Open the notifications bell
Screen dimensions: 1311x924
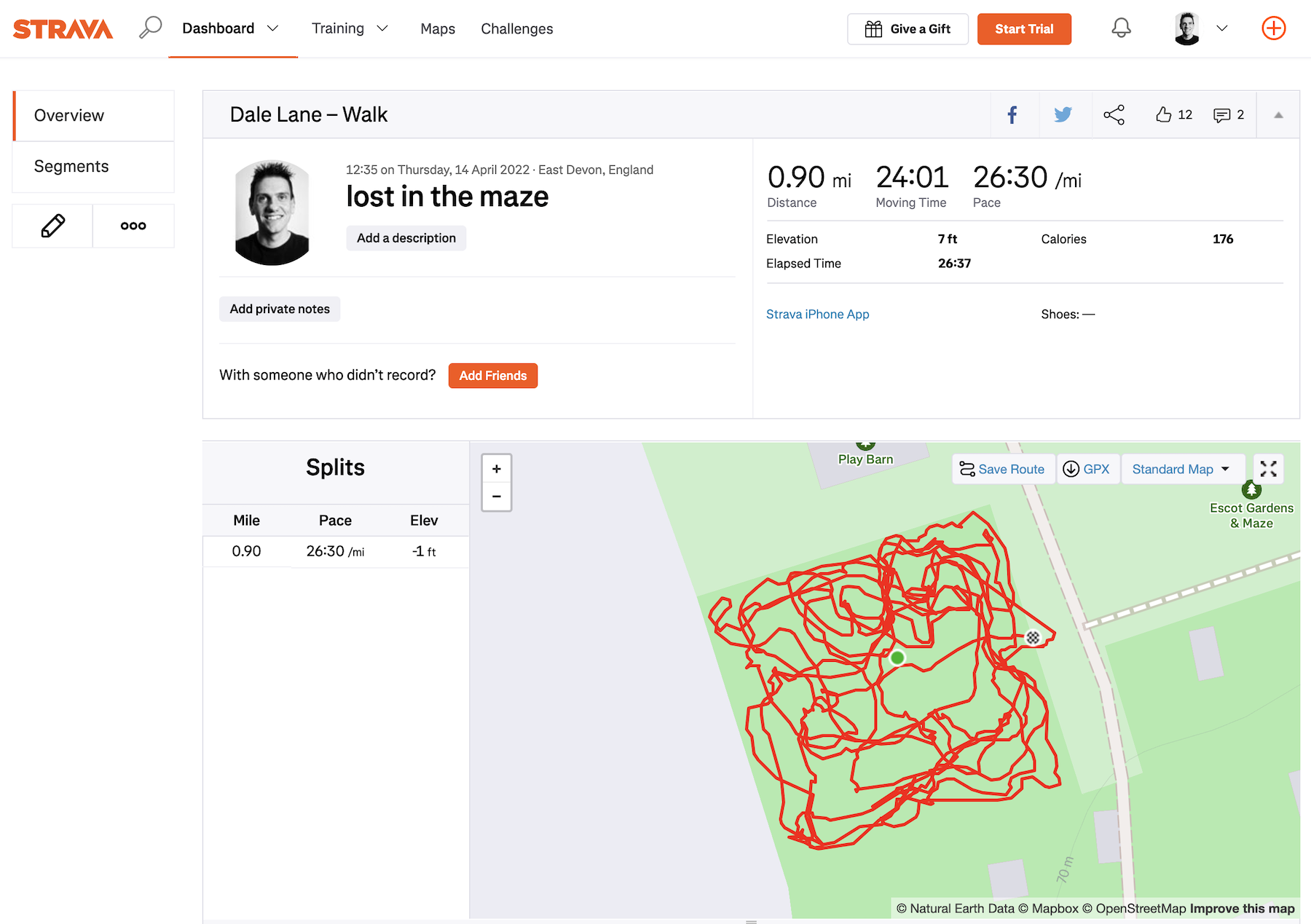click(x=1121, y=28)
